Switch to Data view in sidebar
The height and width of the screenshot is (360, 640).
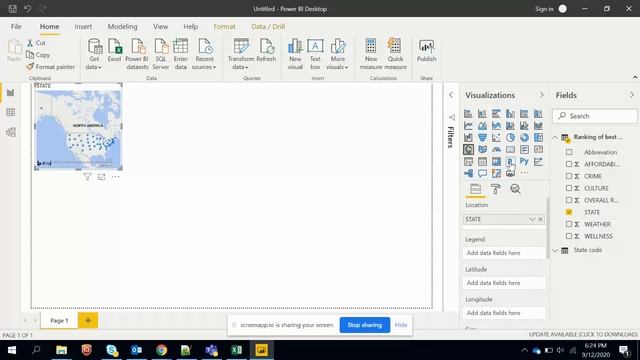[x=11, y=112]
